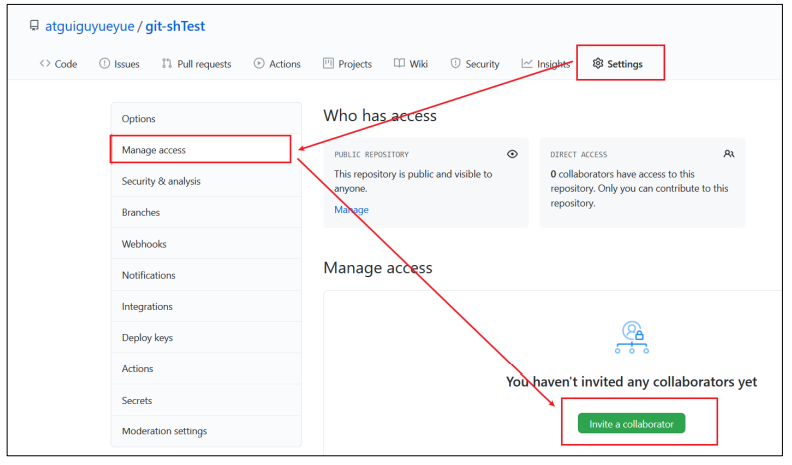Click the Settings gear icon
This screenshot has height=465, width=792.
click(598, 63)
